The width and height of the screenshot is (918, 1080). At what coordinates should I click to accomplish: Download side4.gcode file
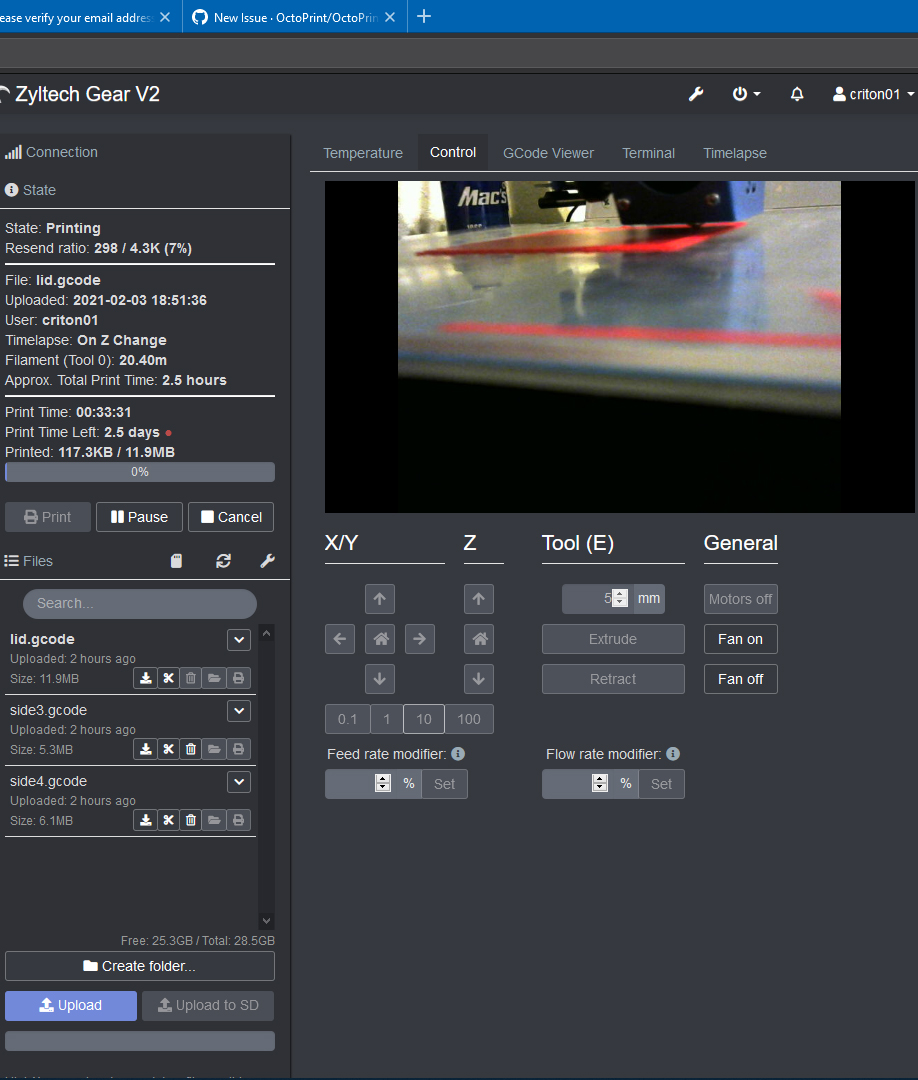(x=145, y=820)
